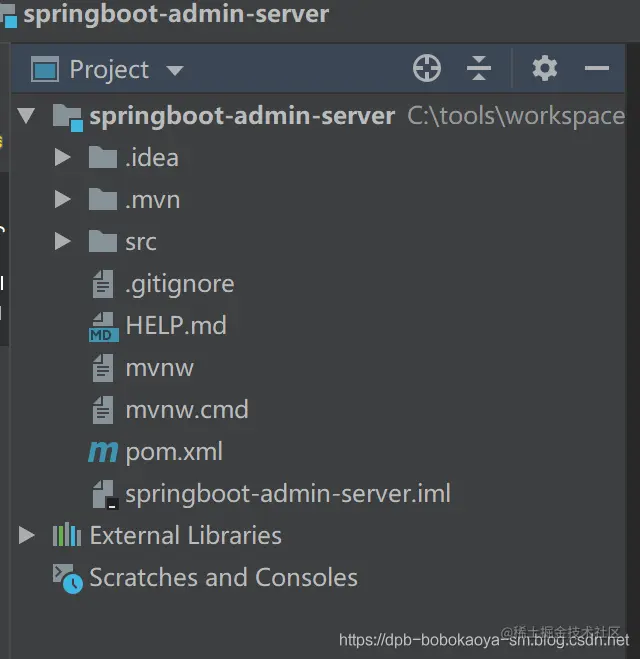Select the "External Libraries" label
This screenshot has height=659, width=640.
coord(185,535)
